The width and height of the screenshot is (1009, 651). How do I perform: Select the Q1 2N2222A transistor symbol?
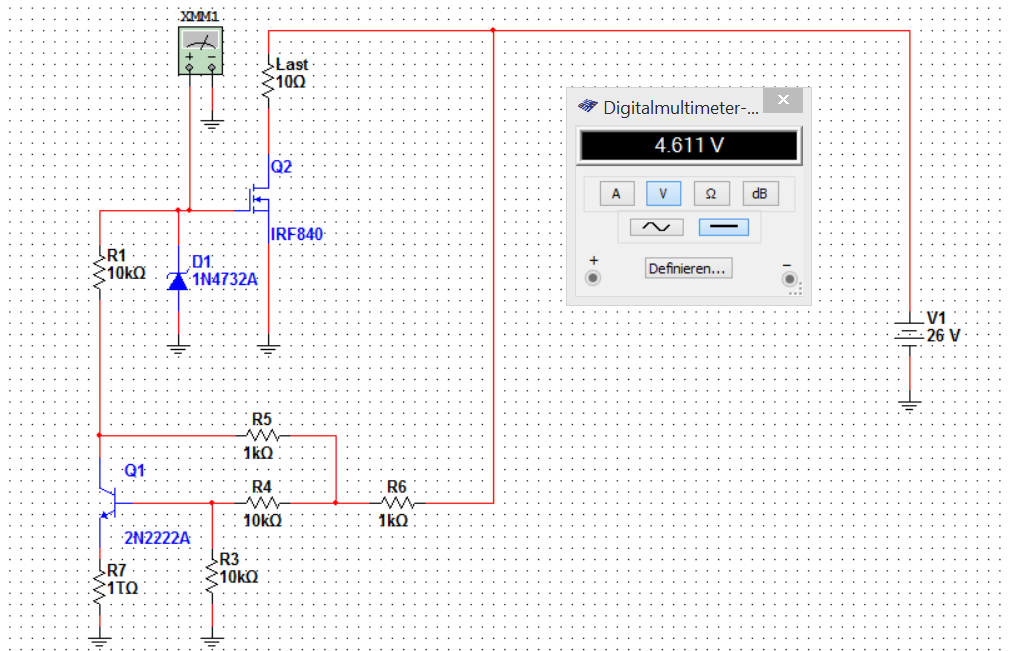(x=109, y=504)
